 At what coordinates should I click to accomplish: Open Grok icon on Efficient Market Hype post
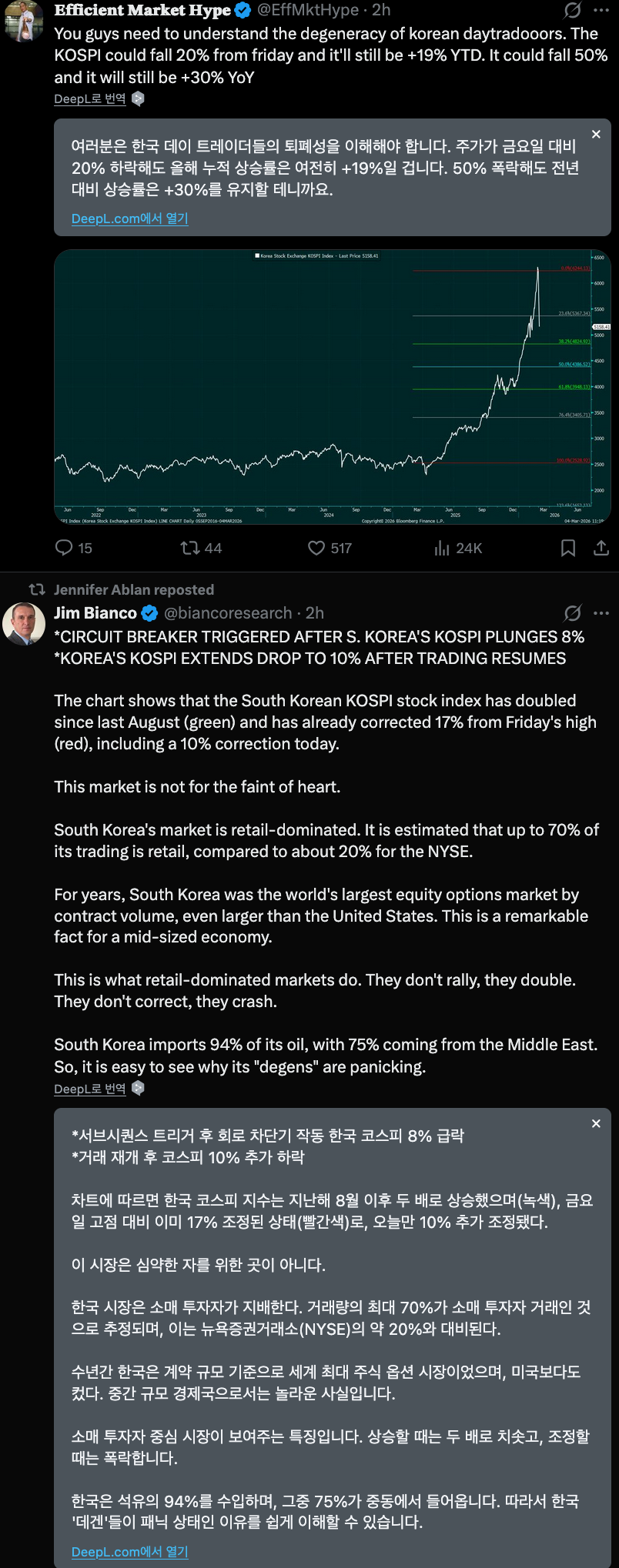pos(572,10)
